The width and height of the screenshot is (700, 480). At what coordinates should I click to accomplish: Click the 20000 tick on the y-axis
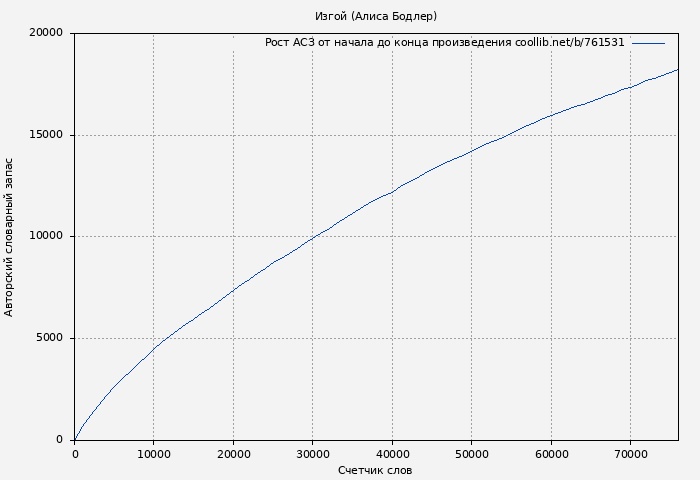point(47,33)
